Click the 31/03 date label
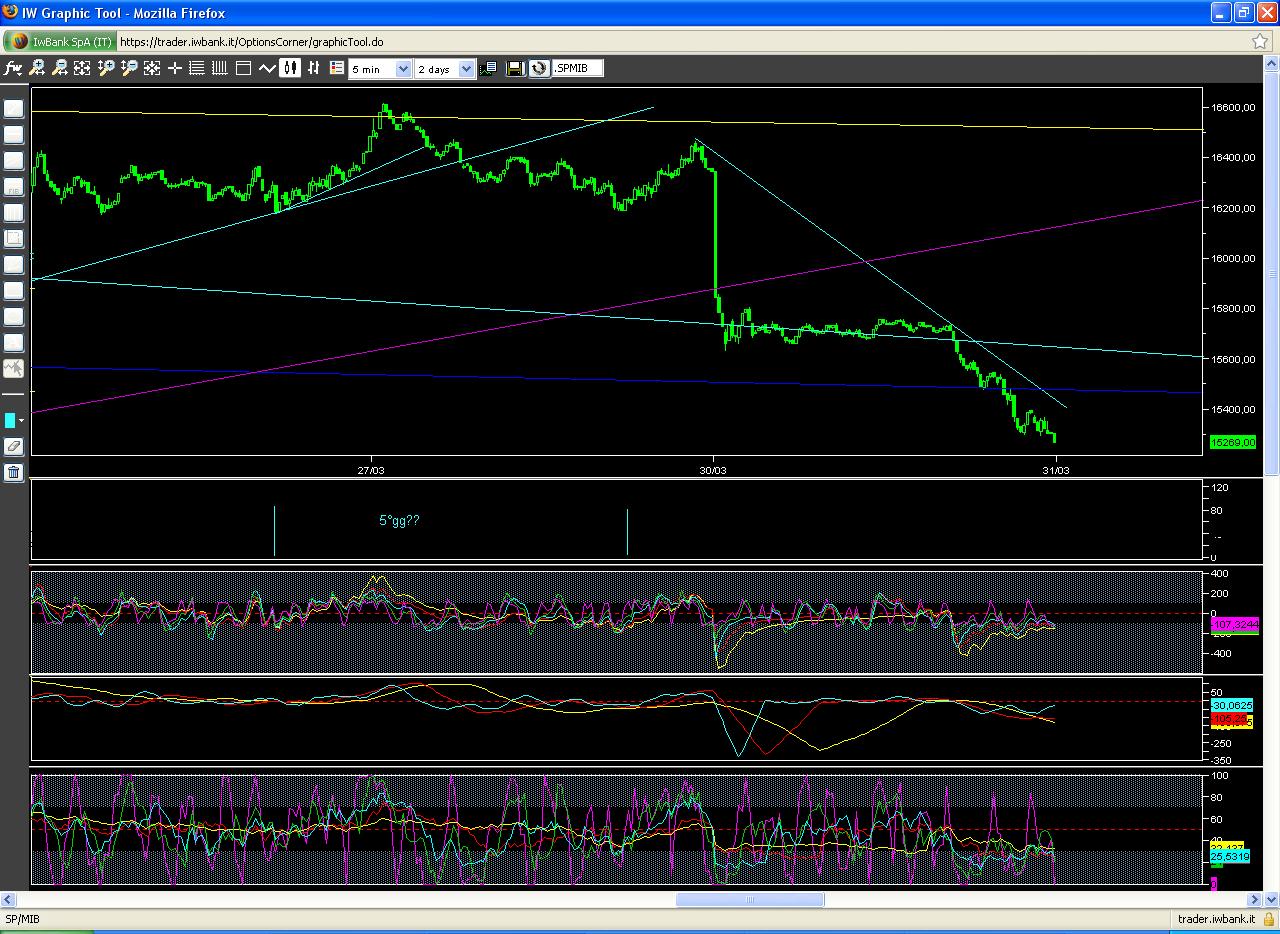The width and height of the screenshot is (1280, 934). pyautogui.click(x=1056, y=469)
